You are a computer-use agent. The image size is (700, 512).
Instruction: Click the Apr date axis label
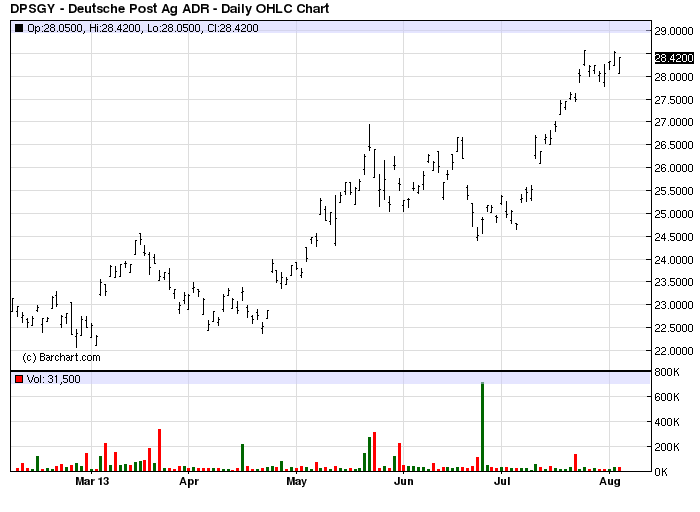pos(189,482)
